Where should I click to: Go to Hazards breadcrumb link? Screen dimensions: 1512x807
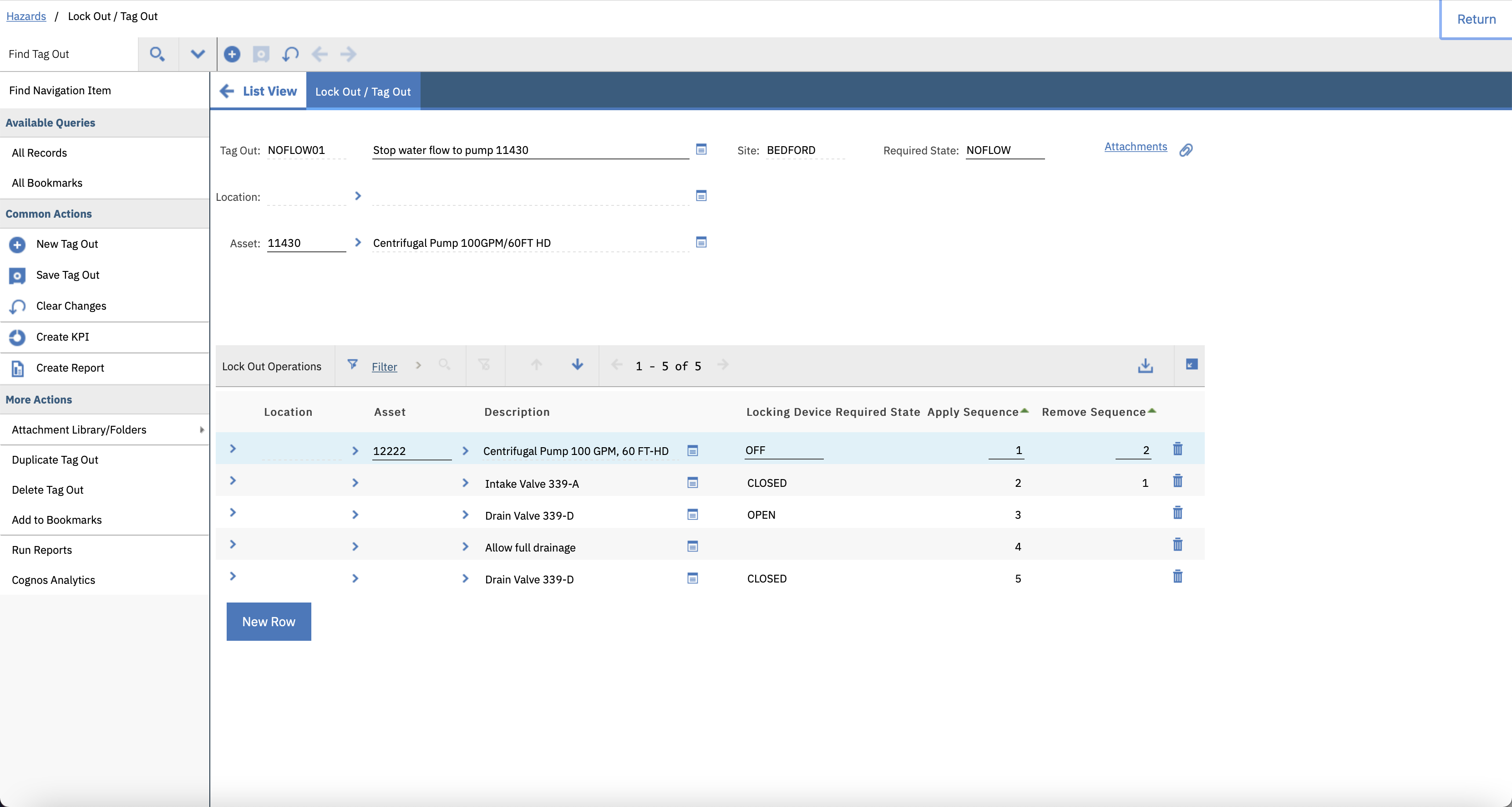pos(26,16)
